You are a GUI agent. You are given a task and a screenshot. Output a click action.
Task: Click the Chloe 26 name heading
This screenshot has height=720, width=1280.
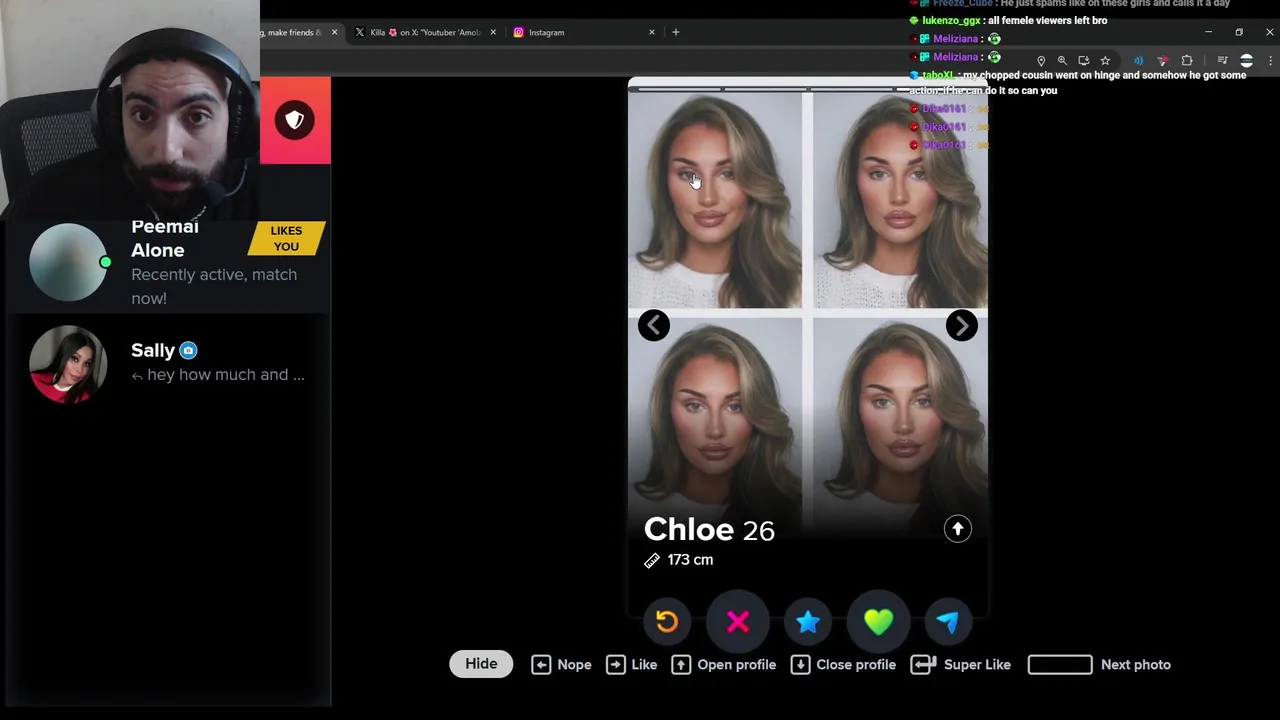click(709, 530)
